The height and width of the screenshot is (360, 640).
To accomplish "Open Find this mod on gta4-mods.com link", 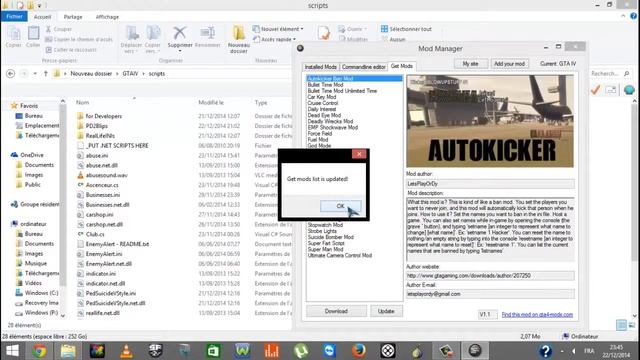I will coord(537,315).
